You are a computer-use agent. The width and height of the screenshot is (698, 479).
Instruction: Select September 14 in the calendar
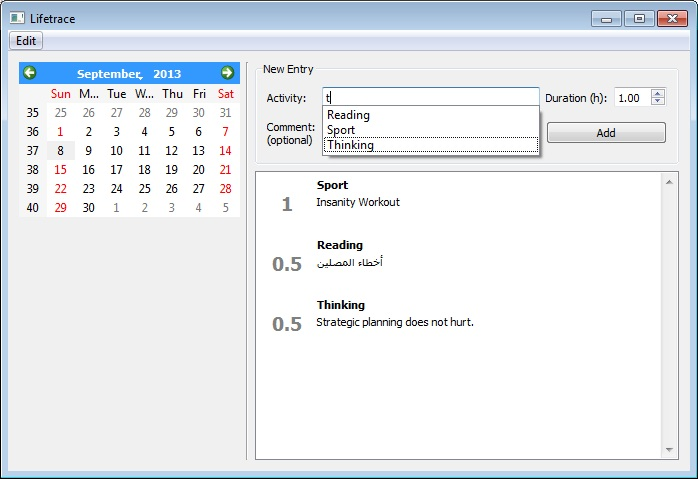pyautogui.click(x=225, y=150)
